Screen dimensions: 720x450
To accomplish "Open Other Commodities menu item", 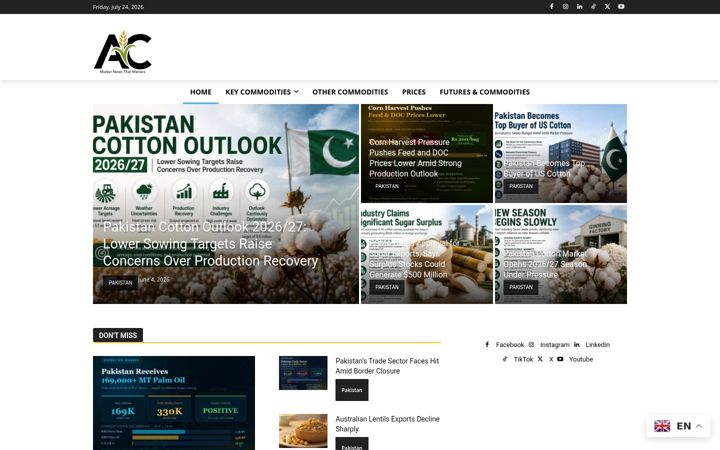I will [350, 92].
